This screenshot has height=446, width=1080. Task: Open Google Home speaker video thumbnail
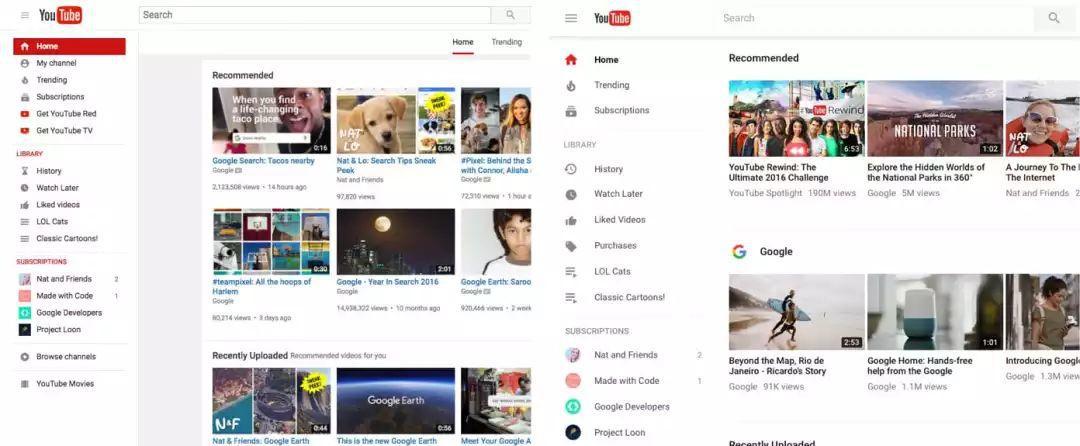pos(935,312)
